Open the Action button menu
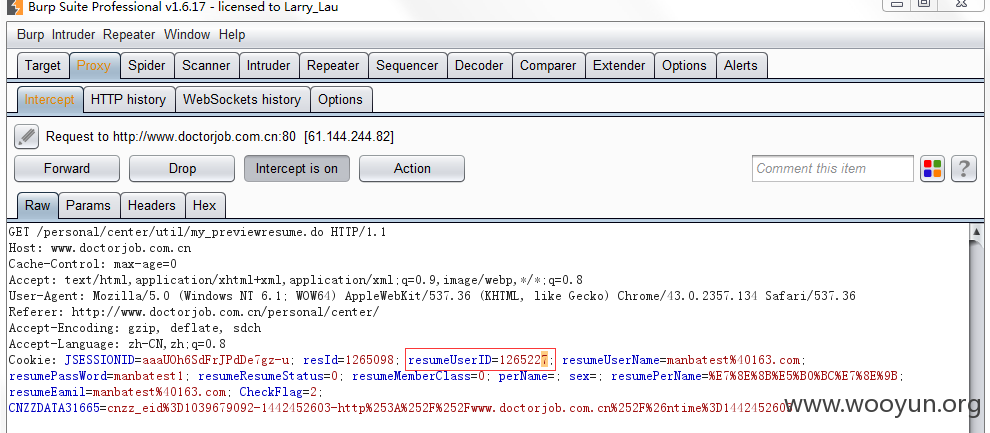 pyautogui.click(x=412, y=169)
